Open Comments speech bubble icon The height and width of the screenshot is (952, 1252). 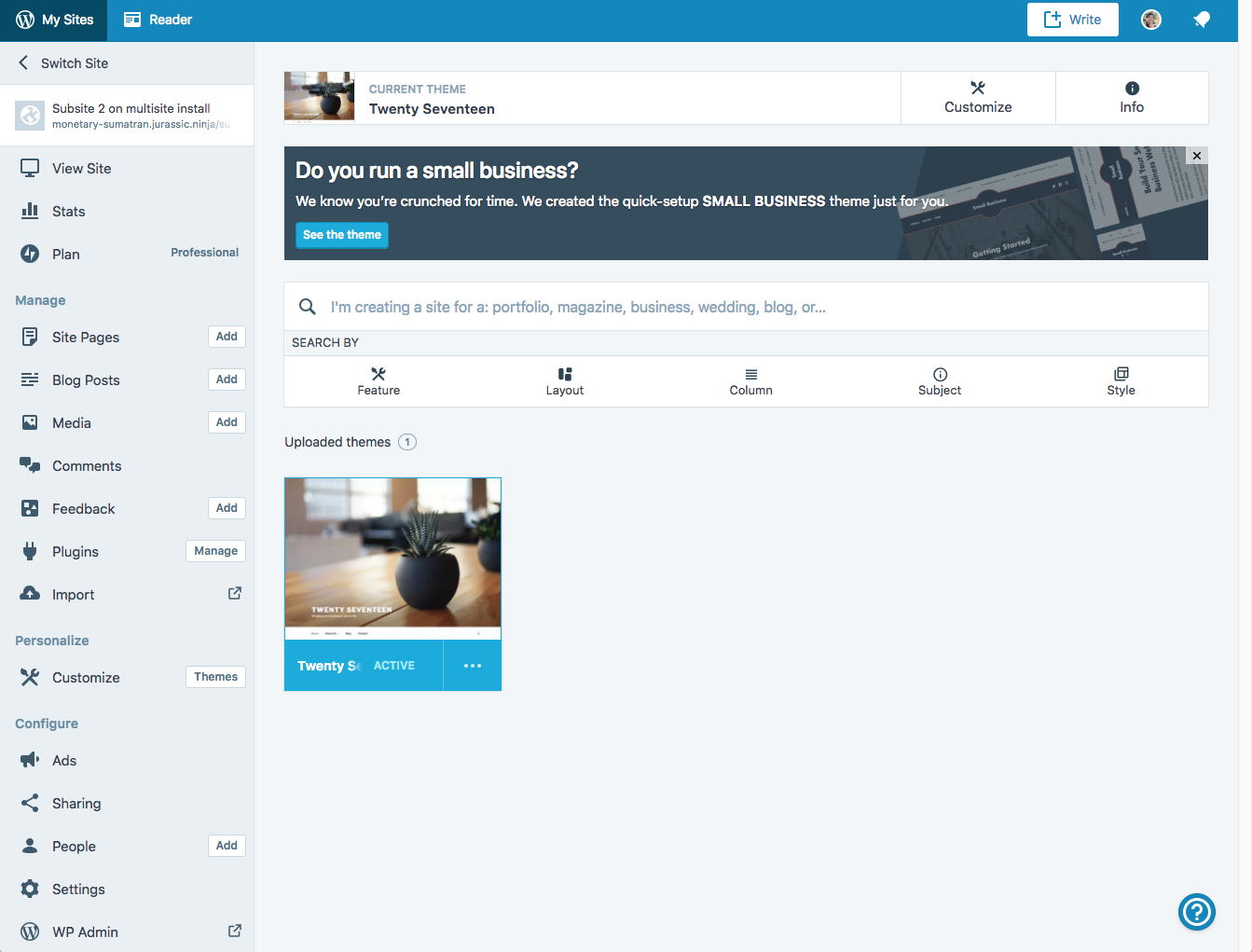pos(30,465)
